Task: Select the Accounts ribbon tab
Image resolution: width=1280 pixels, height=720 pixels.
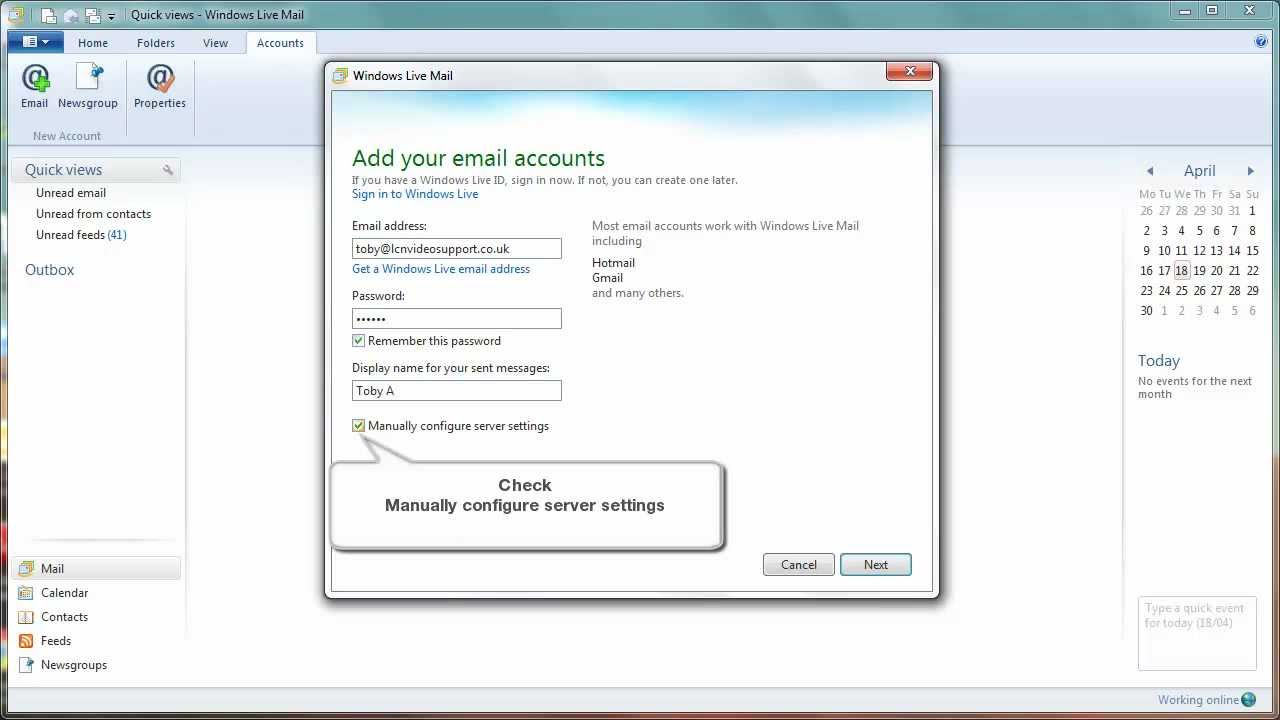Action: pyautogui.click(x=280, y=43)
